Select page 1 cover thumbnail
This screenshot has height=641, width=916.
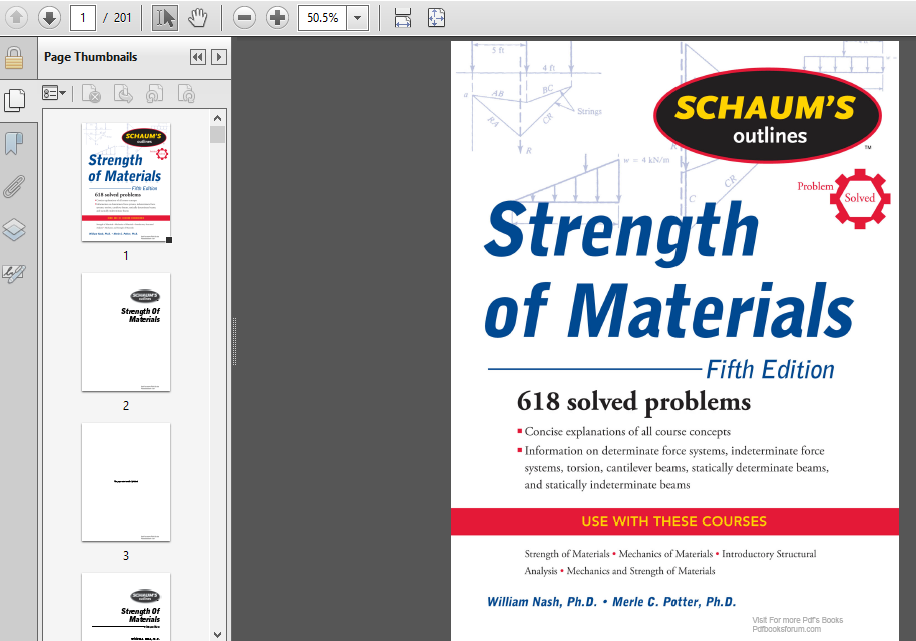(x=126, y=182)
